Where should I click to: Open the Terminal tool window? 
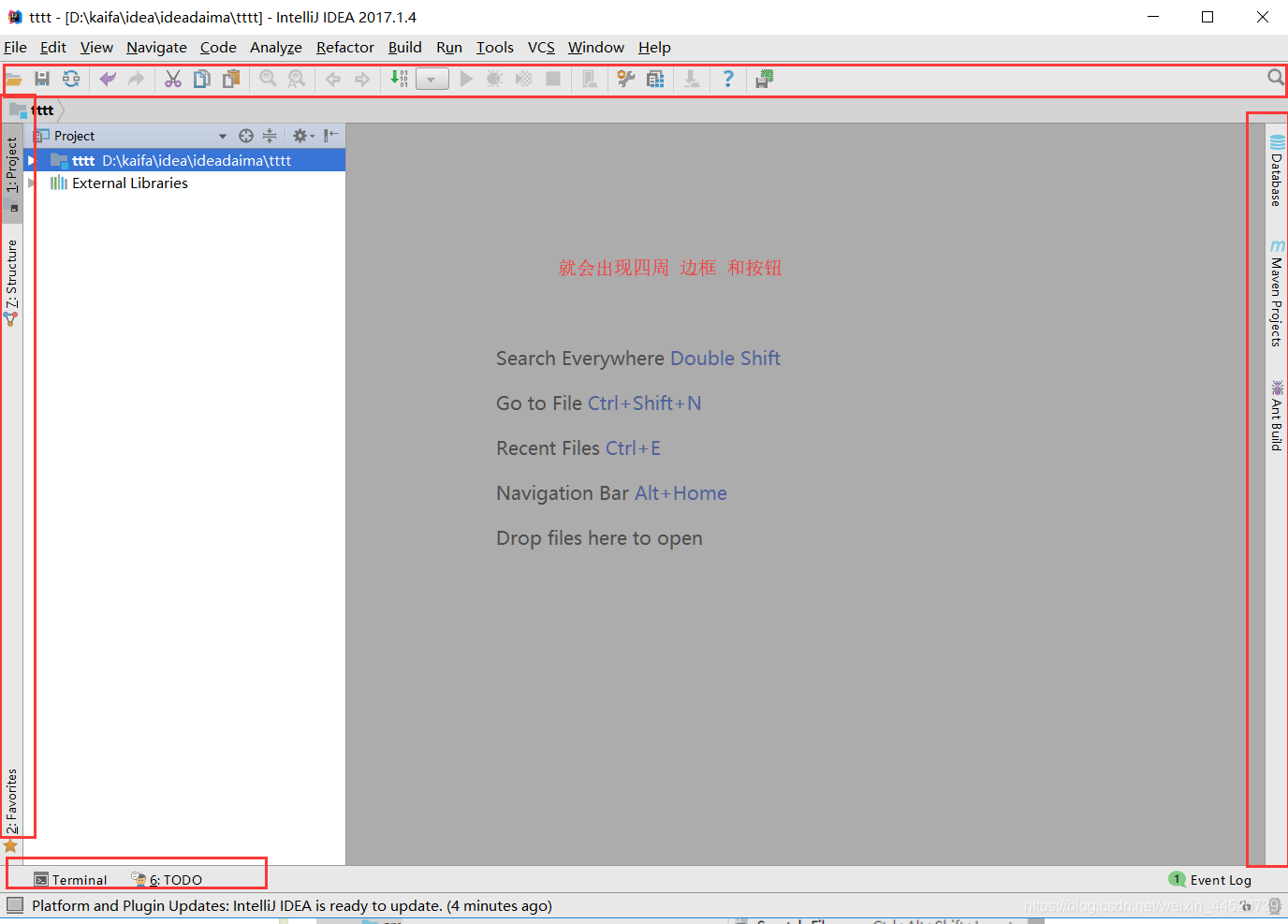(x=70, y=880)
